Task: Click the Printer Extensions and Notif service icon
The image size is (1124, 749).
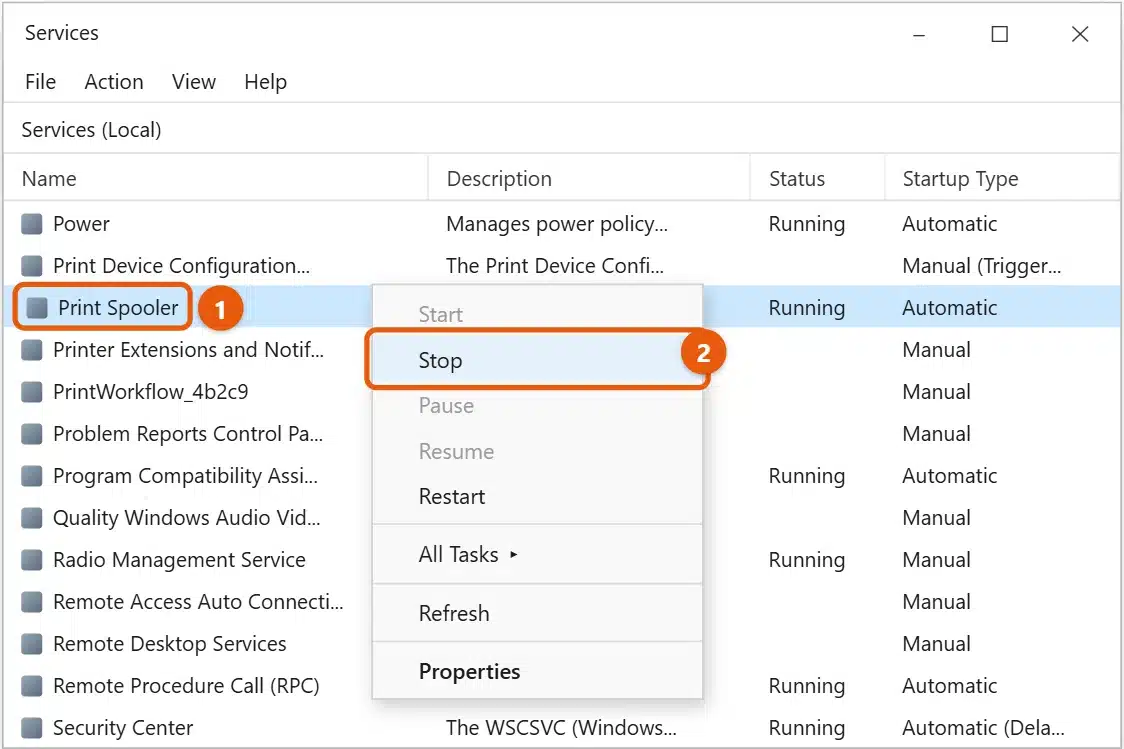Action: click(x=32, y=350)
